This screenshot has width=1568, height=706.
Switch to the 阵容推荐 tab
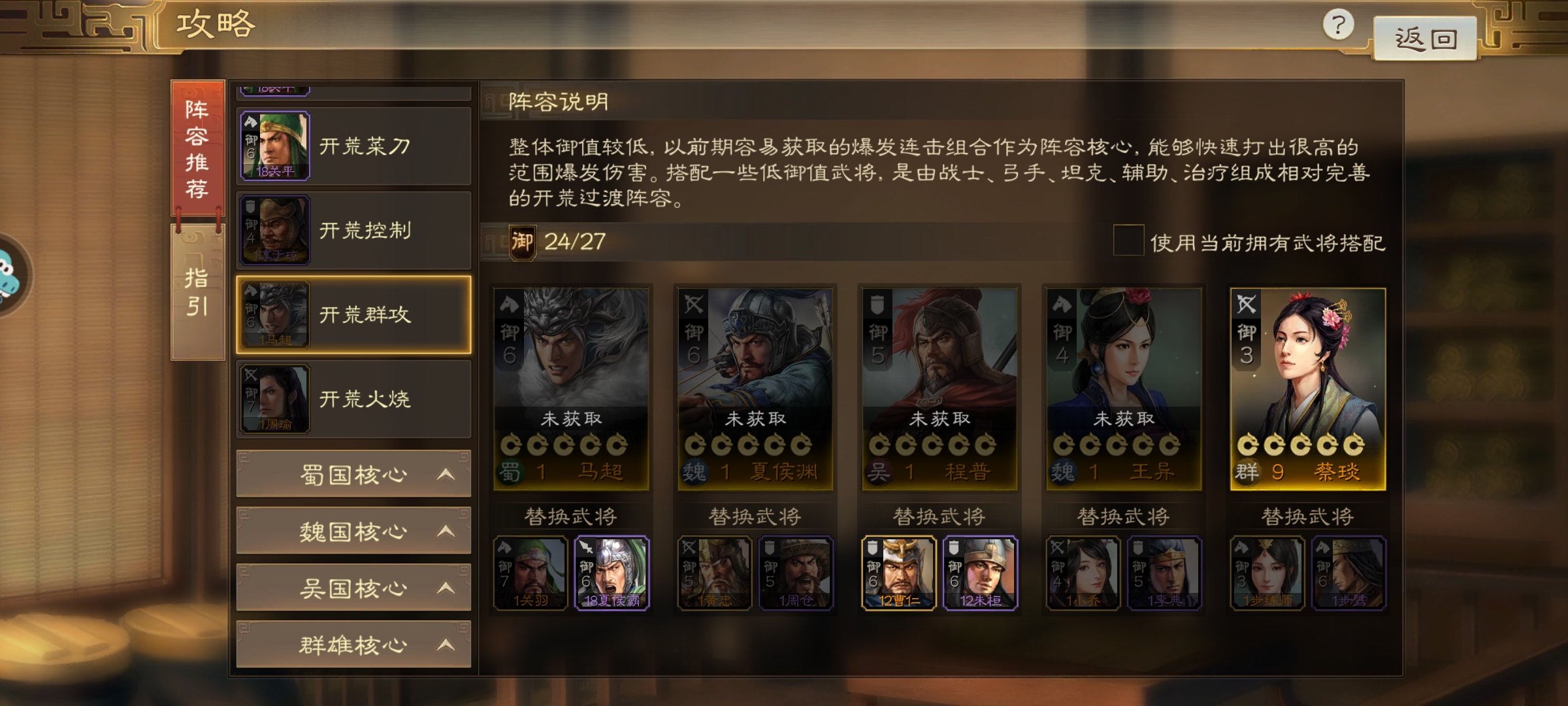(x=197, y=148)
